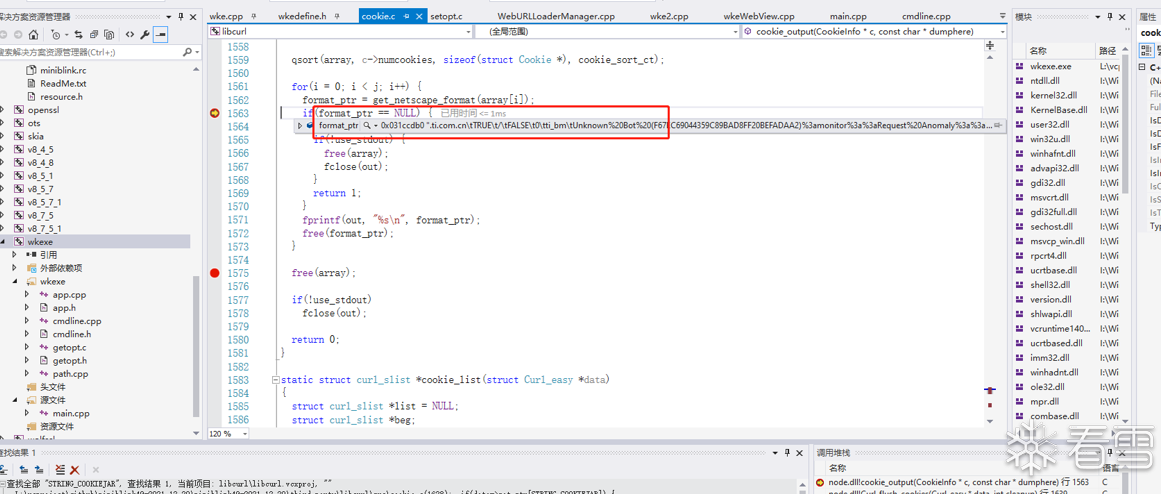Image resolution: width=1170 pixels, height=494 pixels.
Task: Click the Home icon in Solution Explorer toolbar
Action: (34, 34)
